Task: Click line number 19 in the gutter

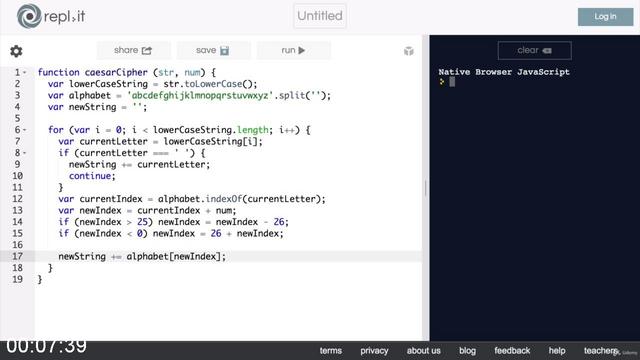Action: (17, 280)
